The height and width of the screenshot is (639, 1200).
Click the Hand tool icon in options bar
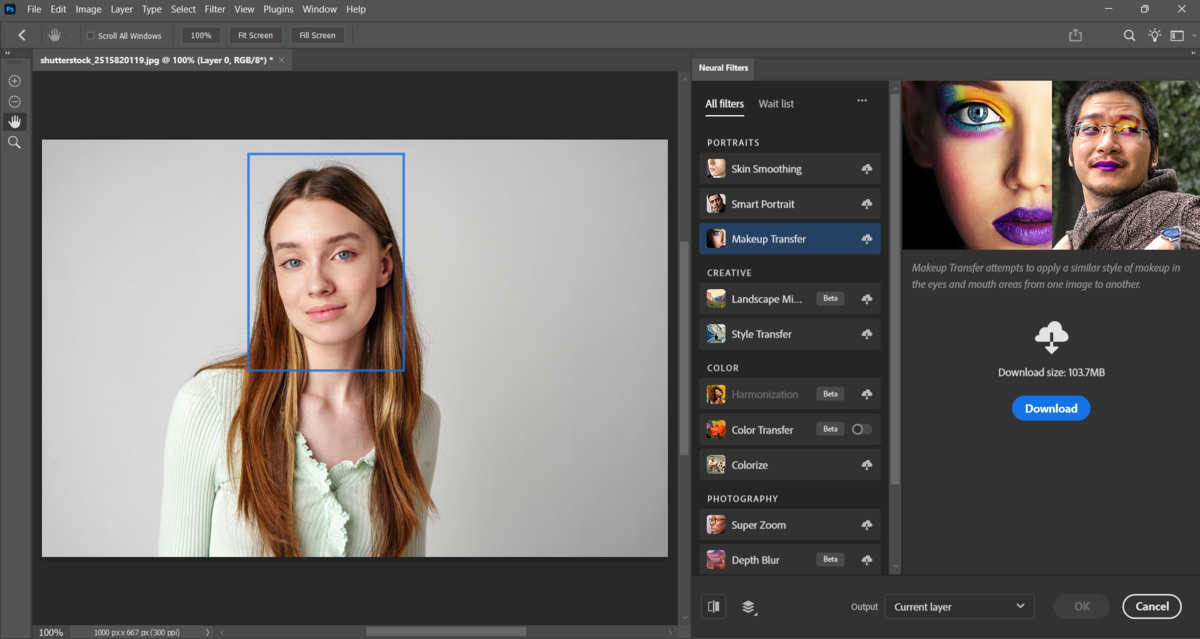pos(55,35)
